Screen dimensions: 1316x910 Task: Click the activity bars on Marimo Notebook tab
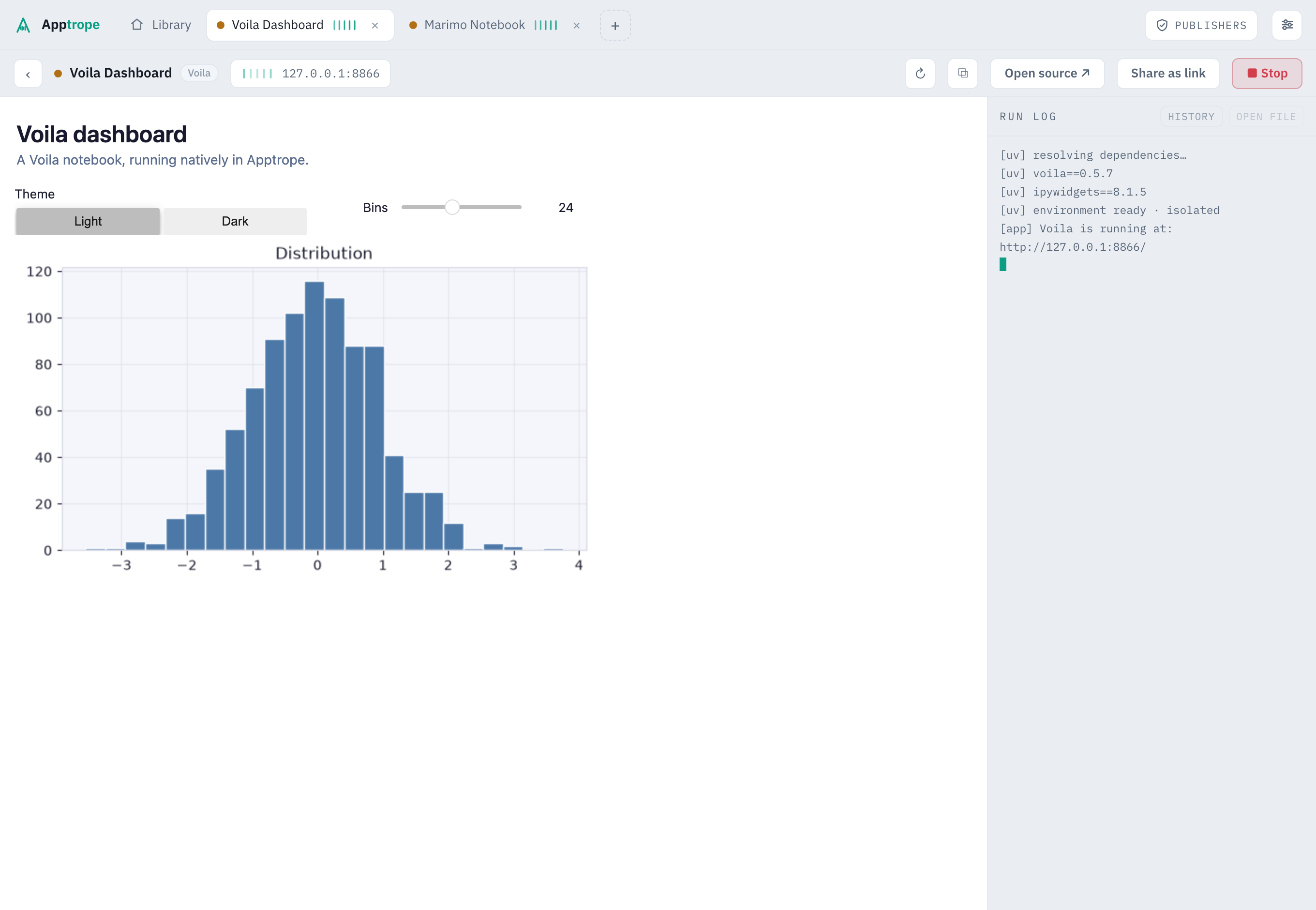[545, 25]
